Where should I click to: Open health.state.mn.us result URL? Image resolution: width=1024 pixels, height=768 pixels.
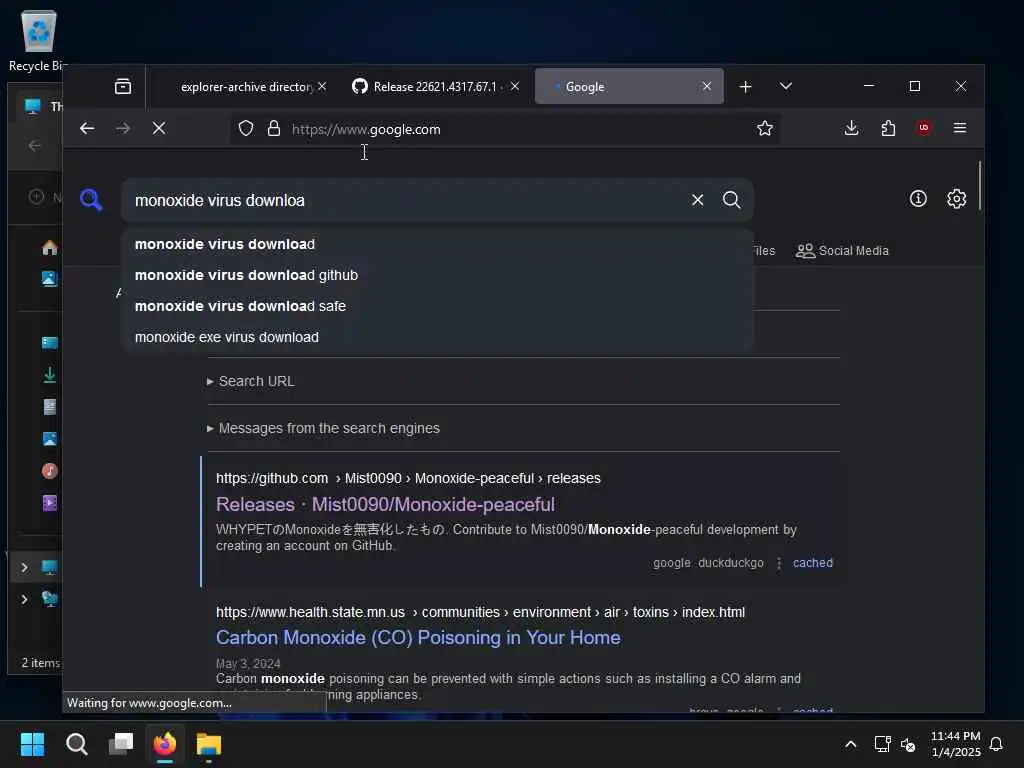point(480,613)
